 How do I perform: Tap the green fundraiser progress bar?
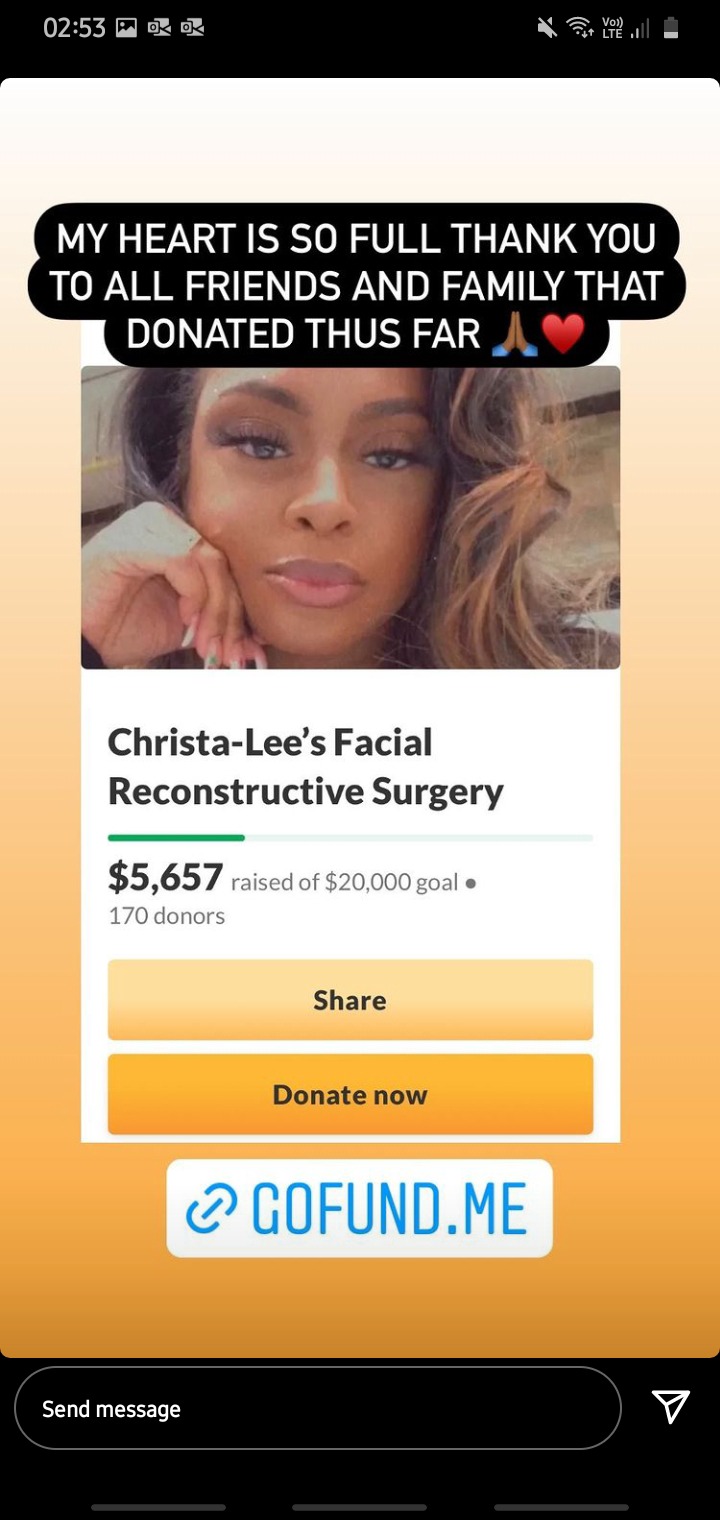point(350,837)
